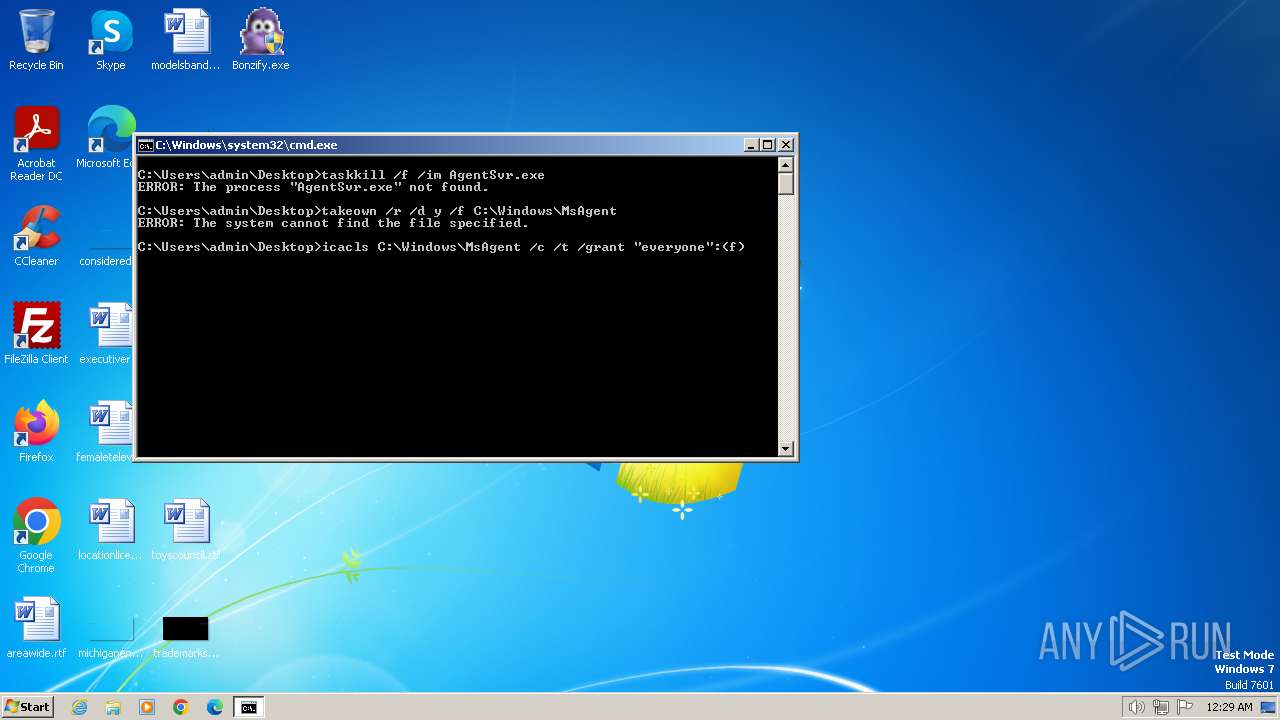The image size is (1280, 720).
Task: Switch to the cmd.exe taskbar button
Action: (248, 707)
